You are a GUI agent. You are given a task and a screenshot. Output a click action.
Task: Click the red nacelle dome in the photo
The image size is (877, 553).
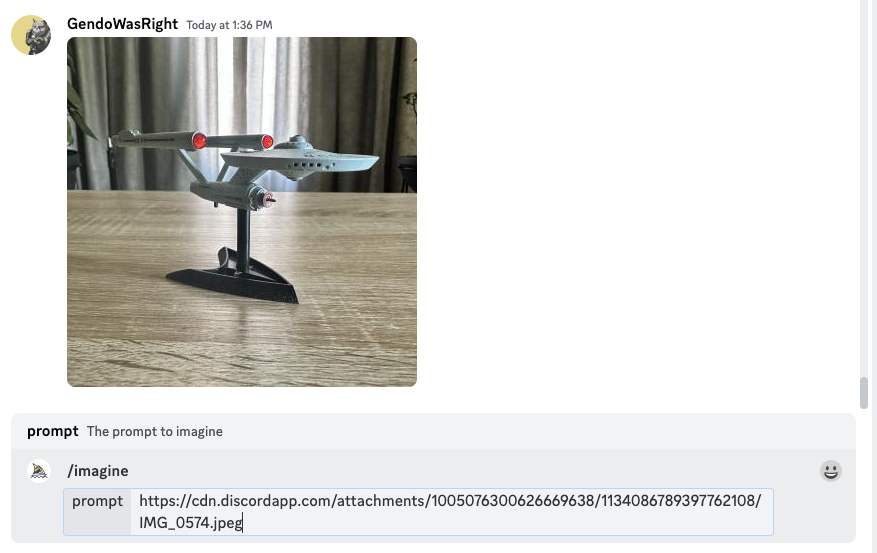[x=199, y=141]
